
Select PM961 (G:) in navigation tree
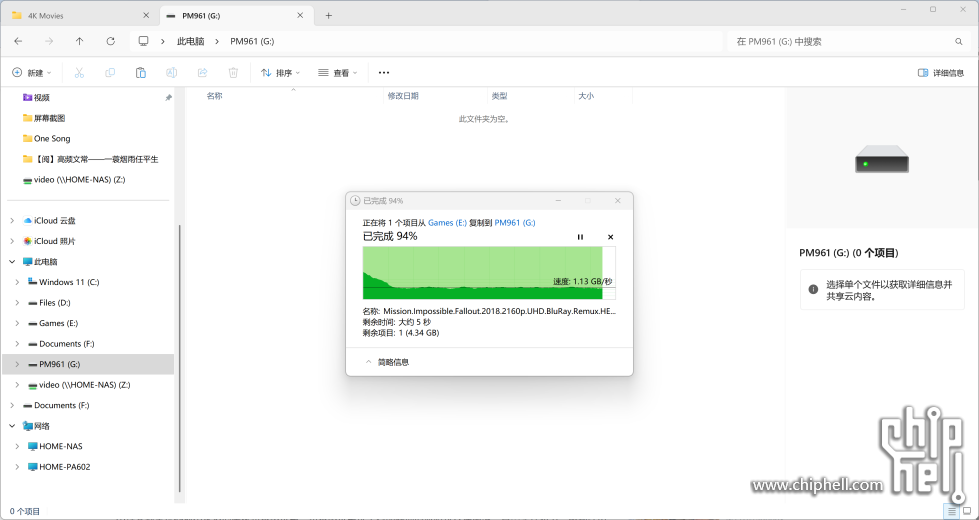[x=90, y=364]
